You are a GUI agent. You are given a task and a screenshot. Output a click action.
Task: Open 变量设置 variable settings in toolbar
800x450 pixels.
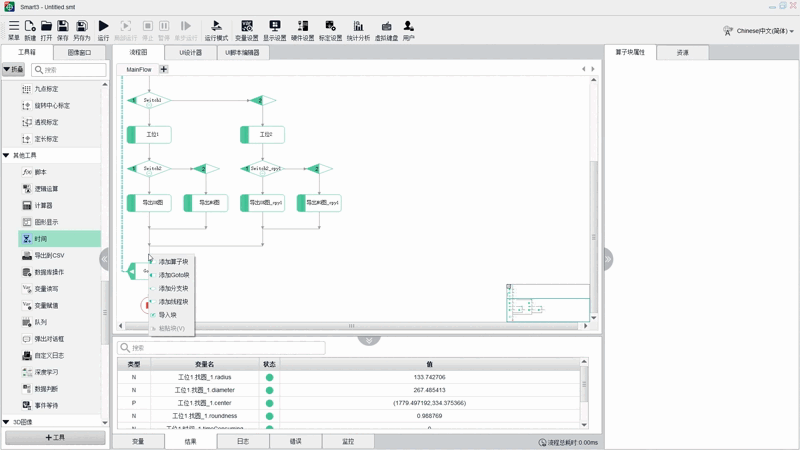click(246, 26)
